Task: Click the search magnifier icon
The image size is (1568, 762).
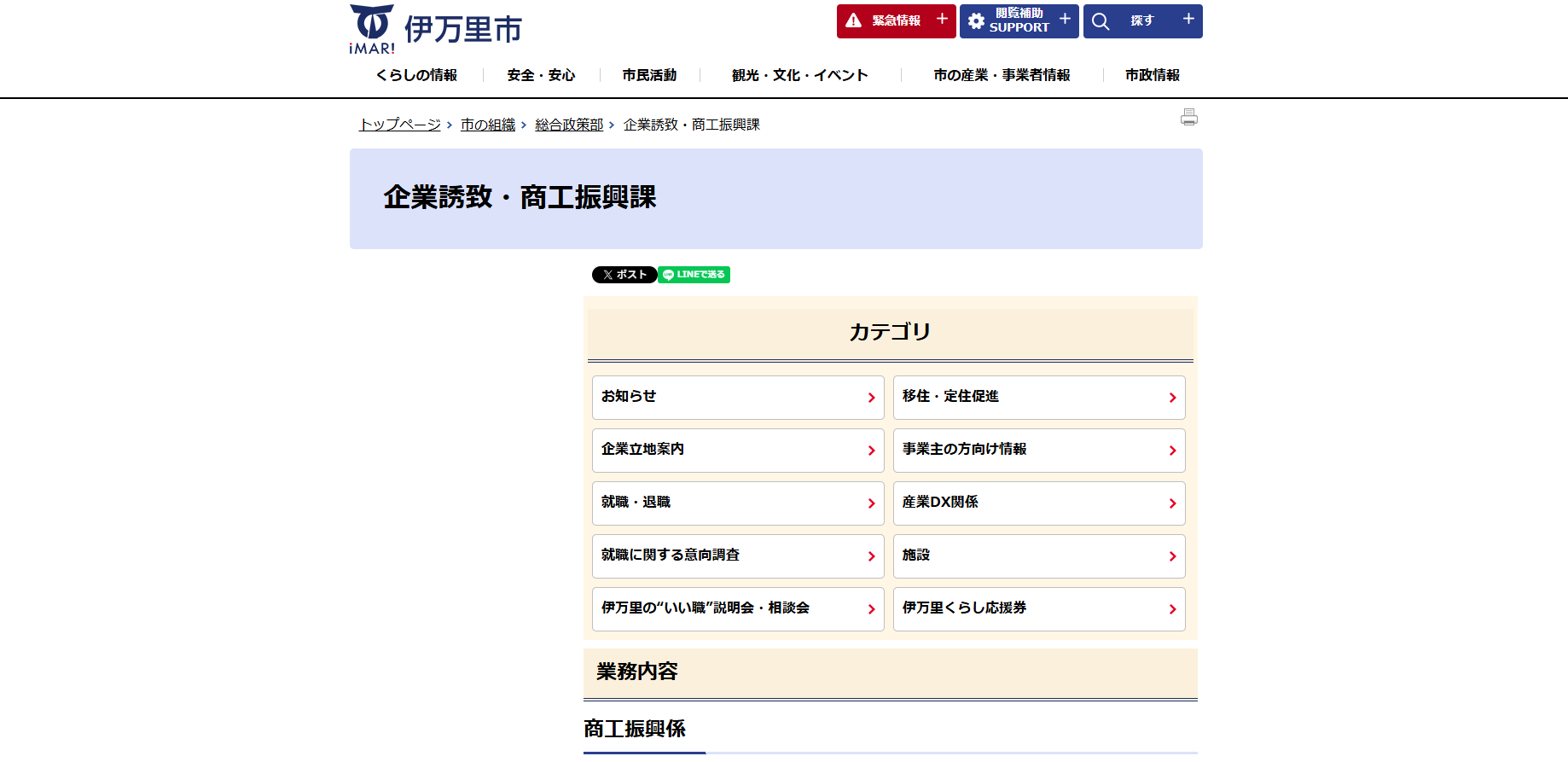Action: [x=1101, y=21]
